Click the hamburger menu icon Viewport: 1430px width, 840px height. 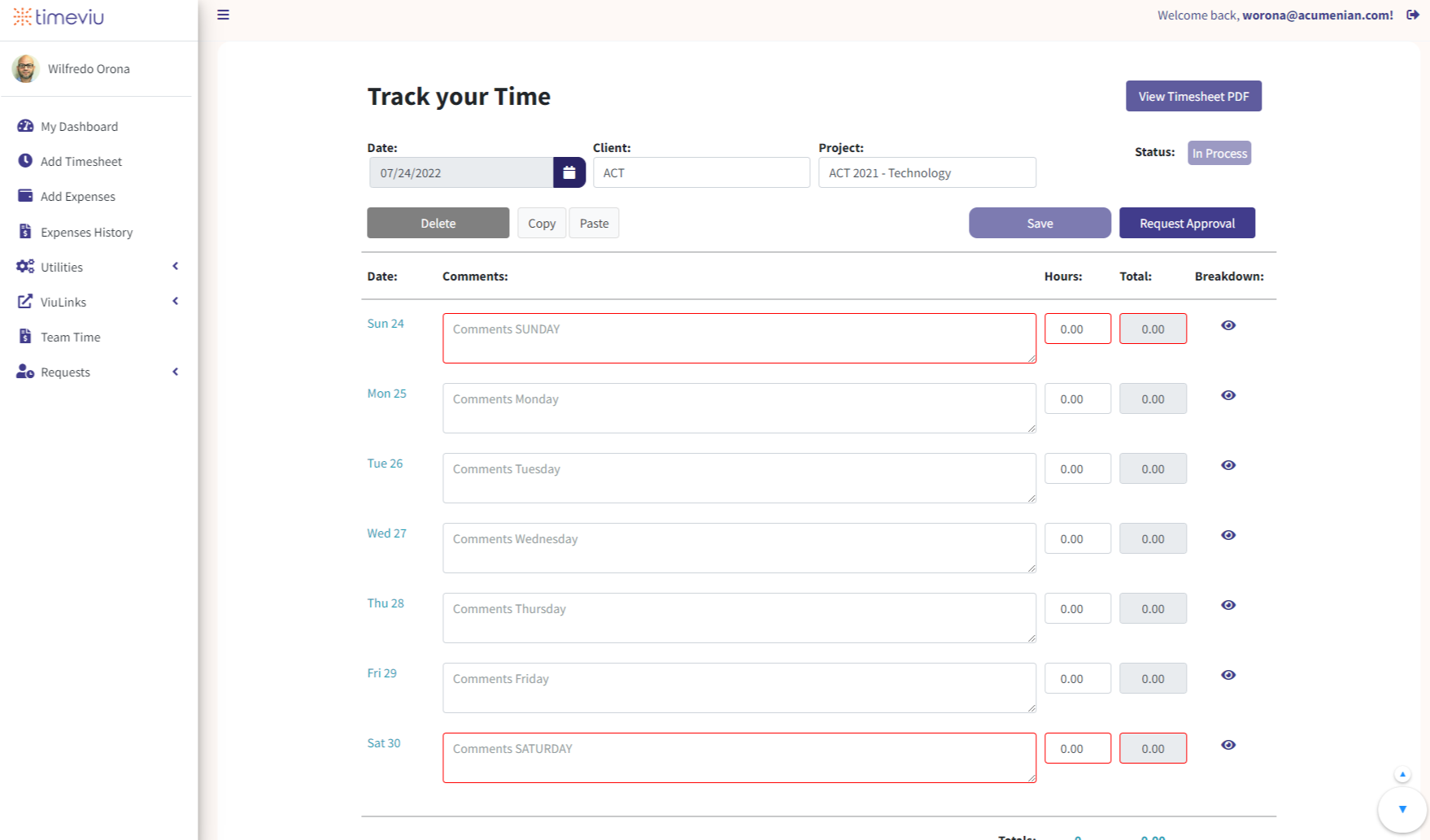coord(223,15)
